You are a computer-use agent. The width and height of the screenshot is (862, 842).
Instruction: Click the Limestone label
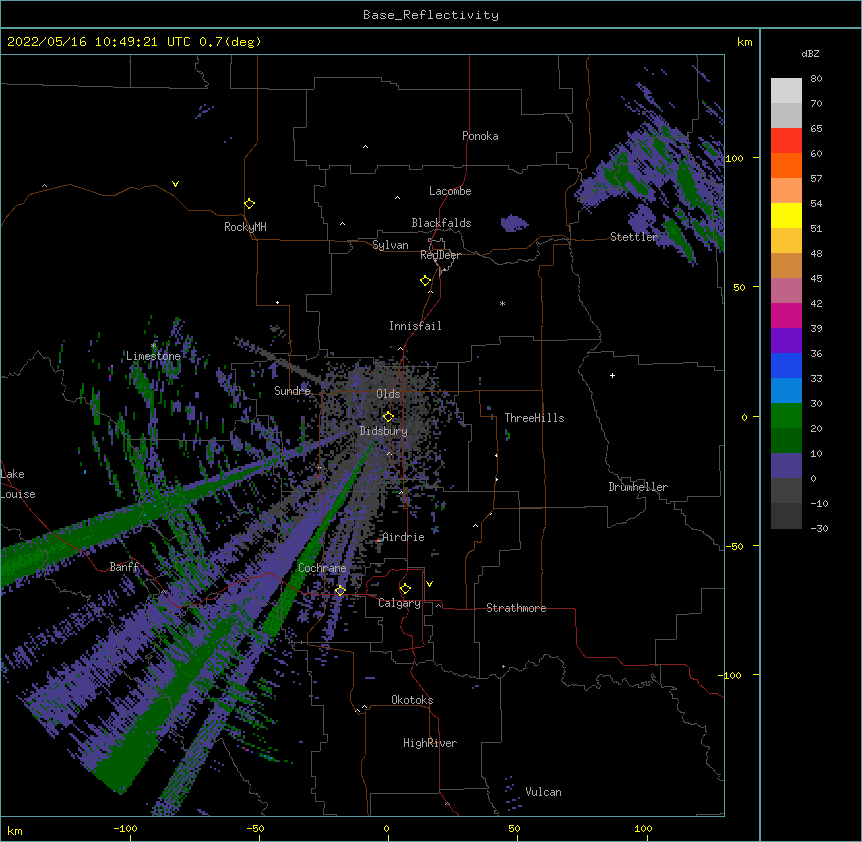click(153, 356)
